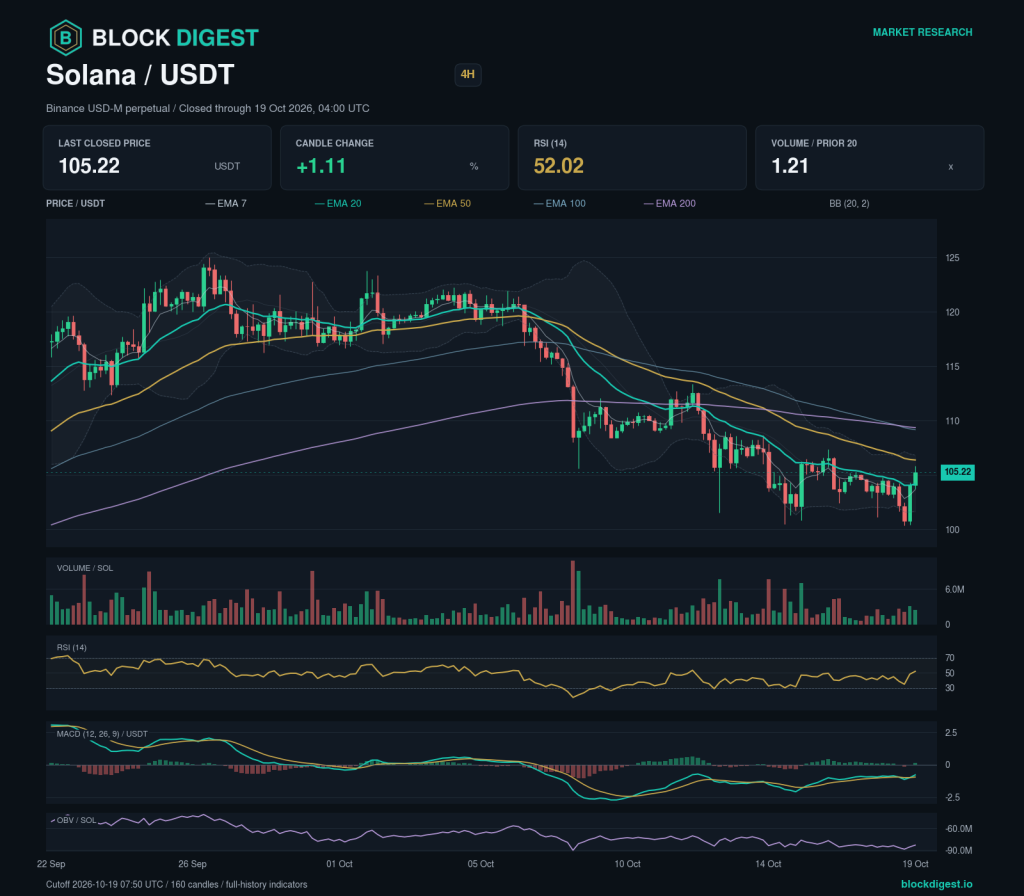
Task: Click the volume ratio value 1.21
Action: tap(790, 166)
